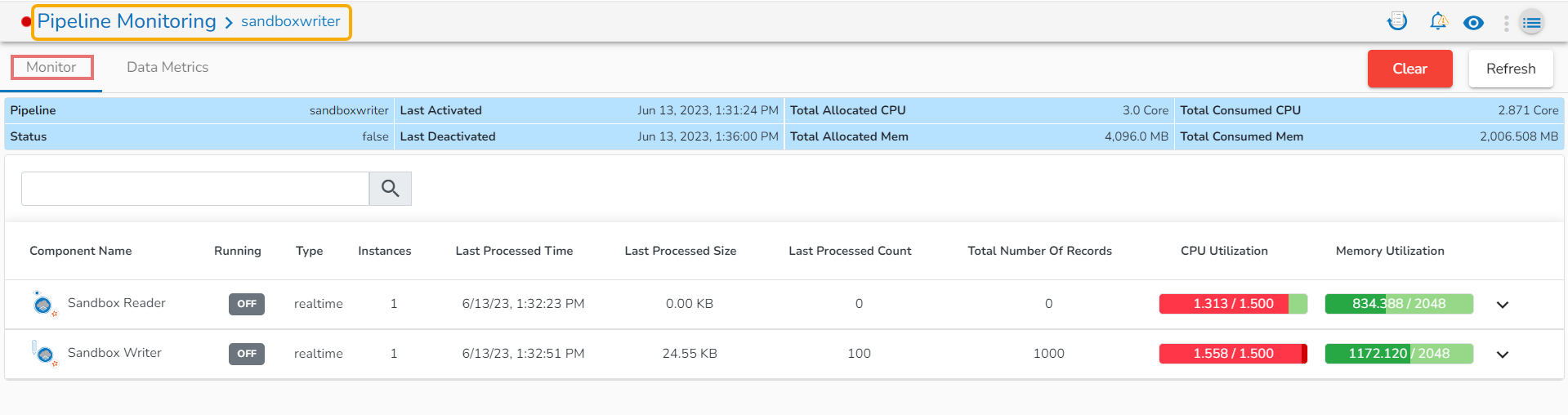
Task: Click the vertical three-dots icon
Action: (1506, 23)
